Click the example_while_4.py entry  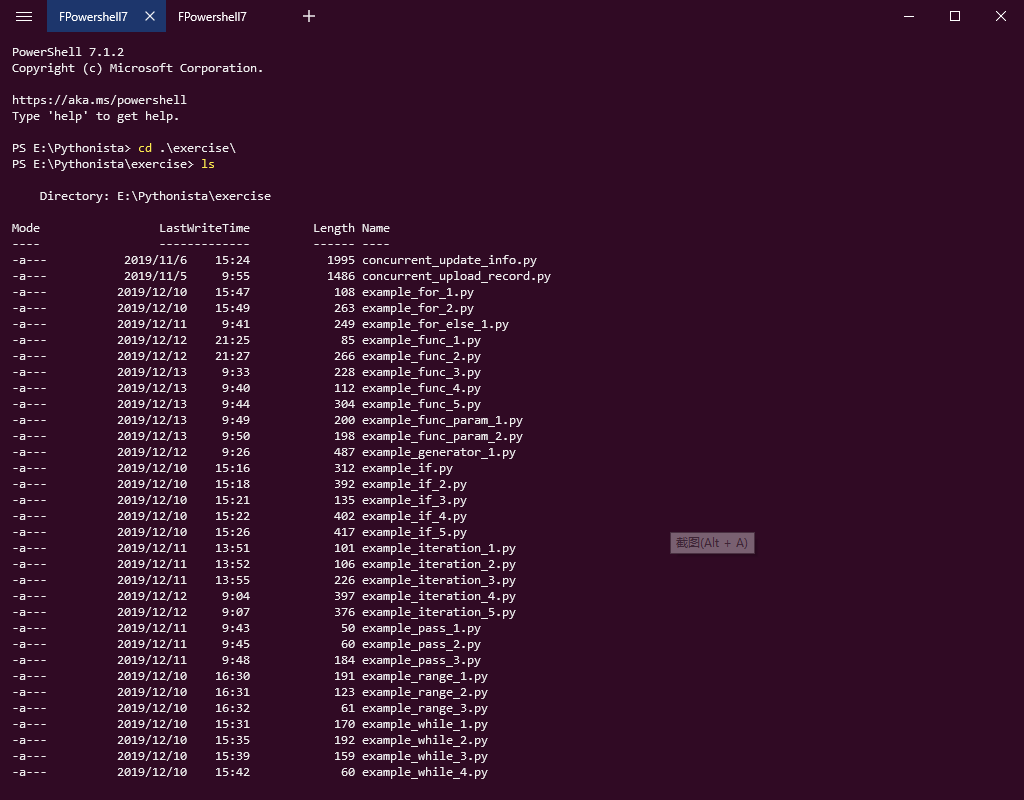(x=424, y=772)
